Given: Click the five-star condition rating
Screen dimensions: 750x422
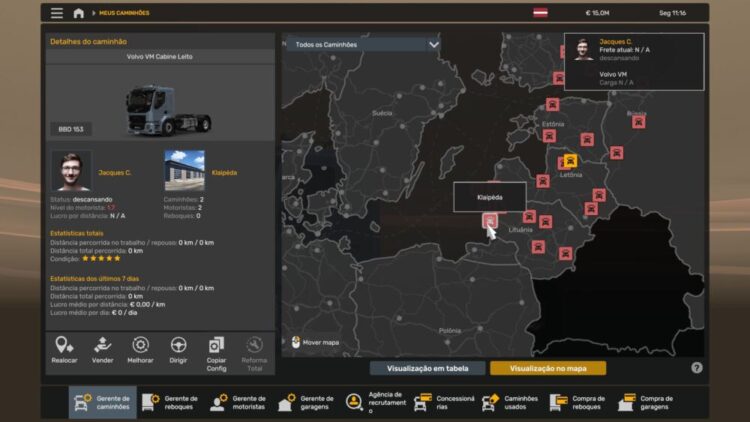Looking at the screenshot, I should [x=101, y=258].
